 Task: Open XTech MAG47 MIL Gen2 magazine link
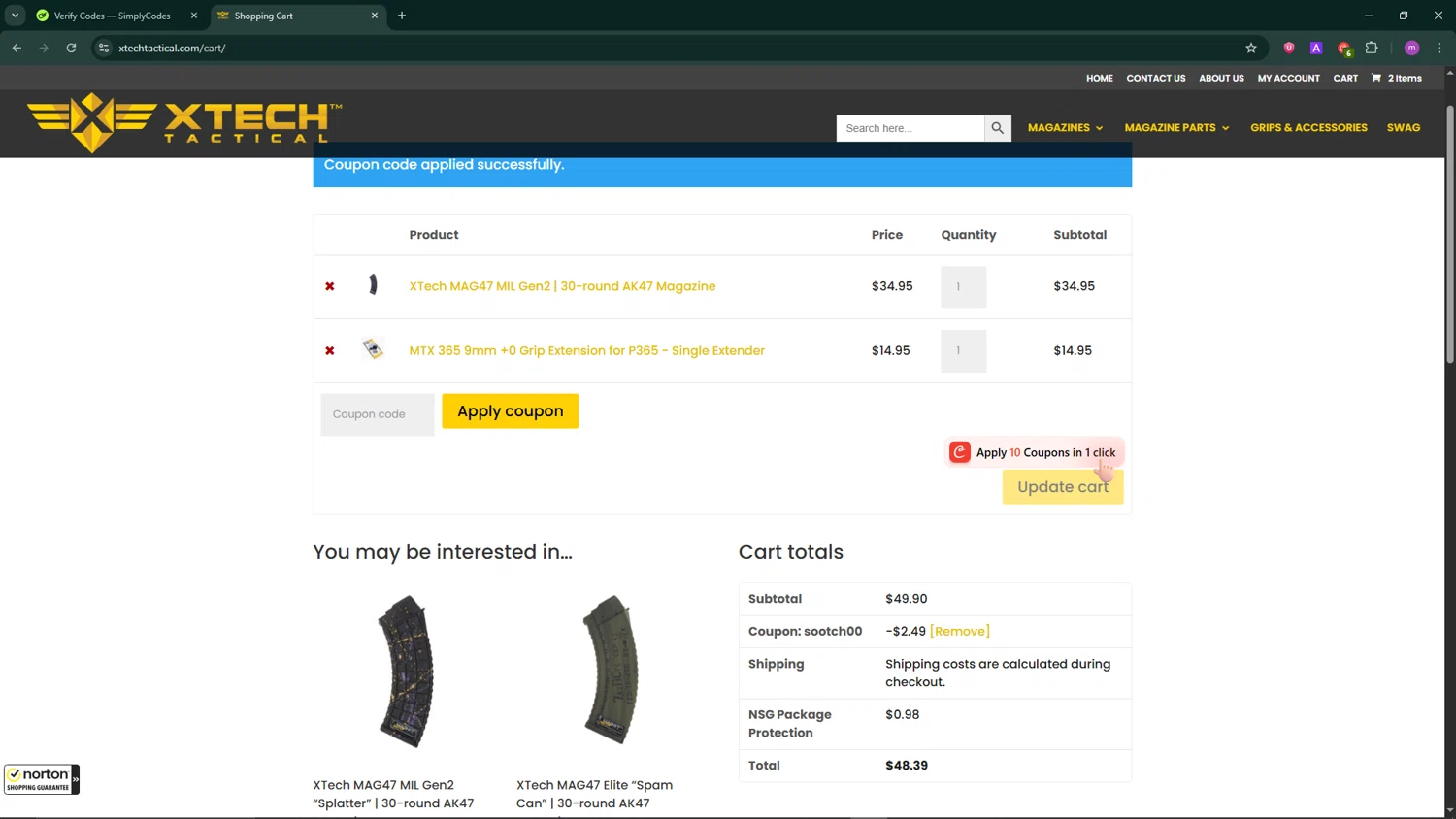tap(562, 286)
